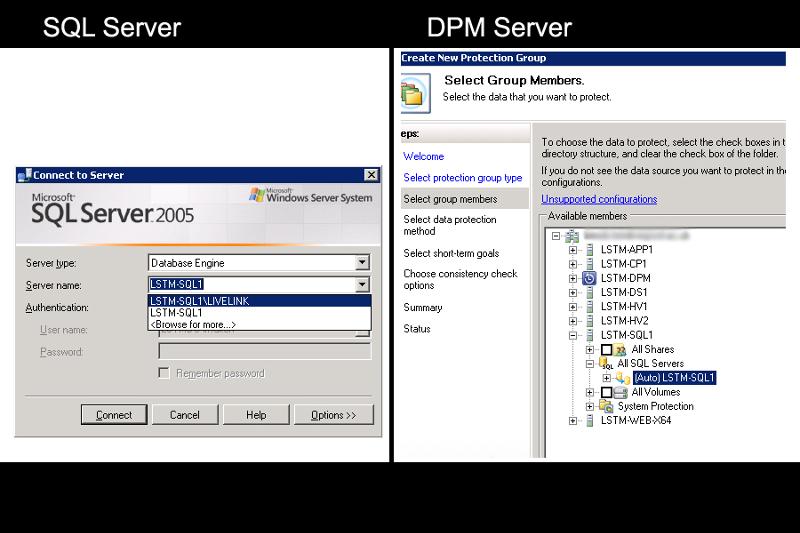
Task: Click the Select data protection method step
Action: pos(450,225)
